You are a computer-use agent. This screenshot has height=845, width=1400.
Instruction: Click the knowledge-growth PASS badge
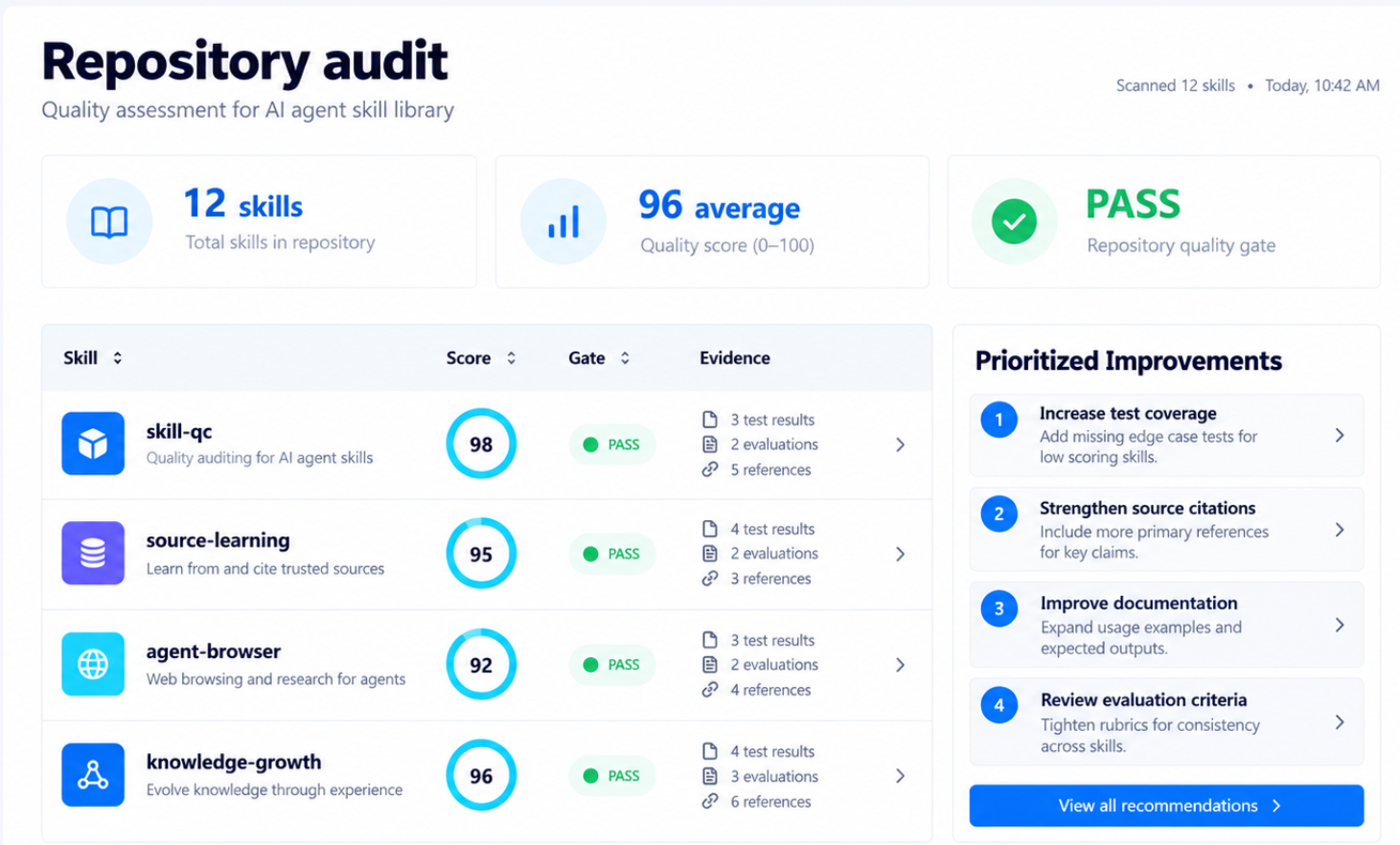611,776
